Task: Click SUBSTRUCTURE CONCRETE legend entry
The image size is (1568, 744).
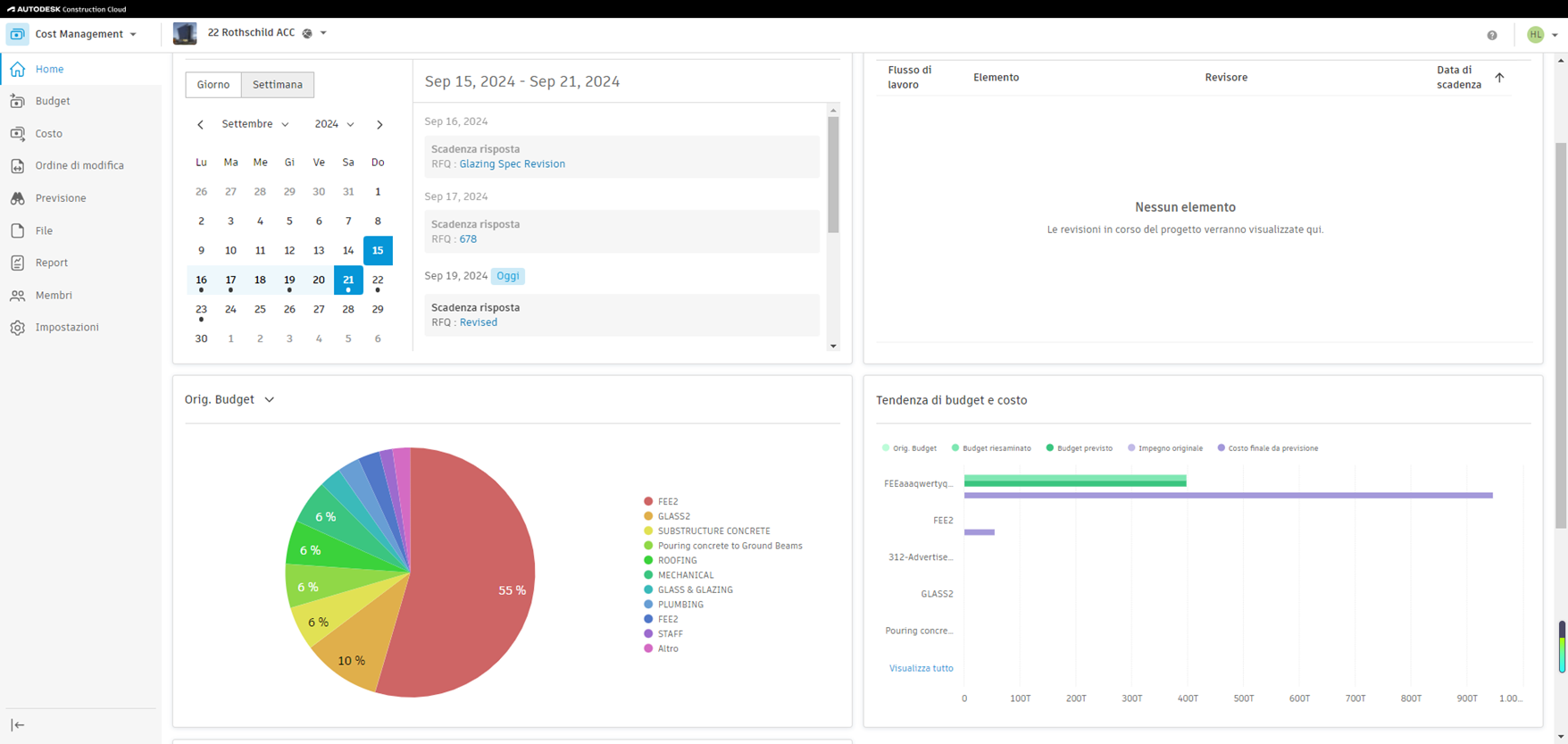Action: (706, 531)
